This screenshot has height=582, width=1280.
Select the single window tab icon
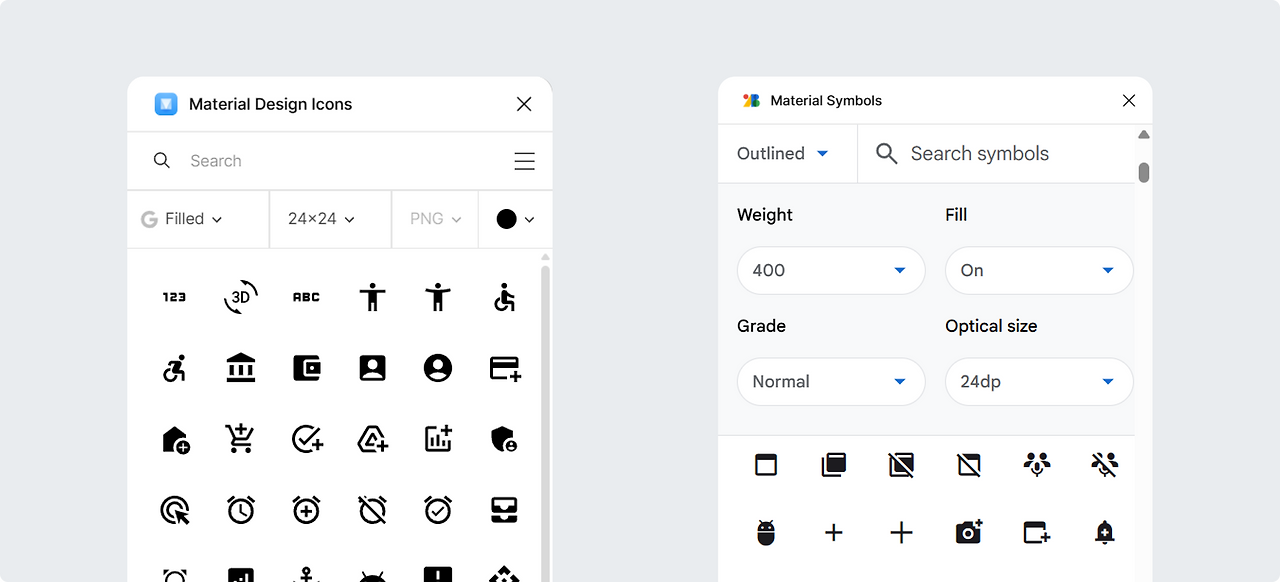click(x=766, y=464)
